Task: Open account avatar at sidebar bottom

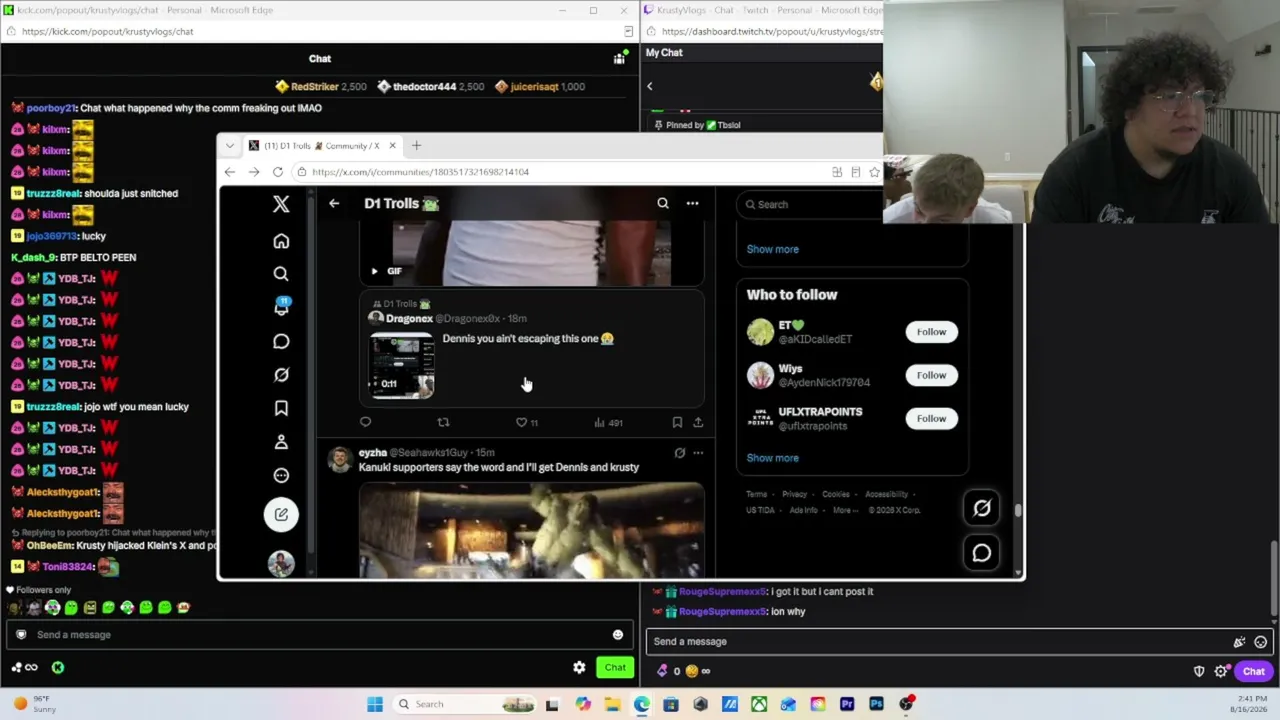Action: click(x=281, y=564)
